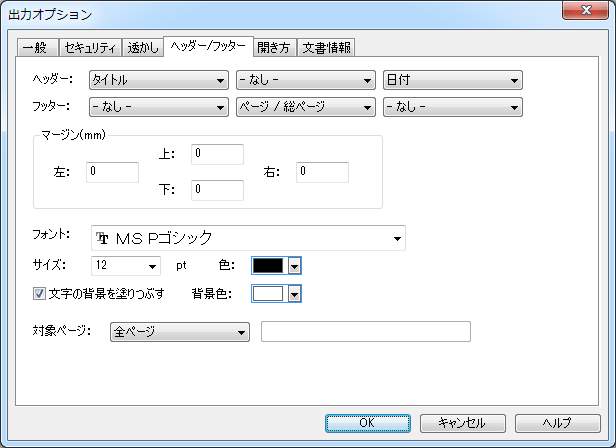The width and height of the screenshot is (616, 448).
Task: Click the top margin 上 input field
Action: pyautogui.click(x=217, y=154)
